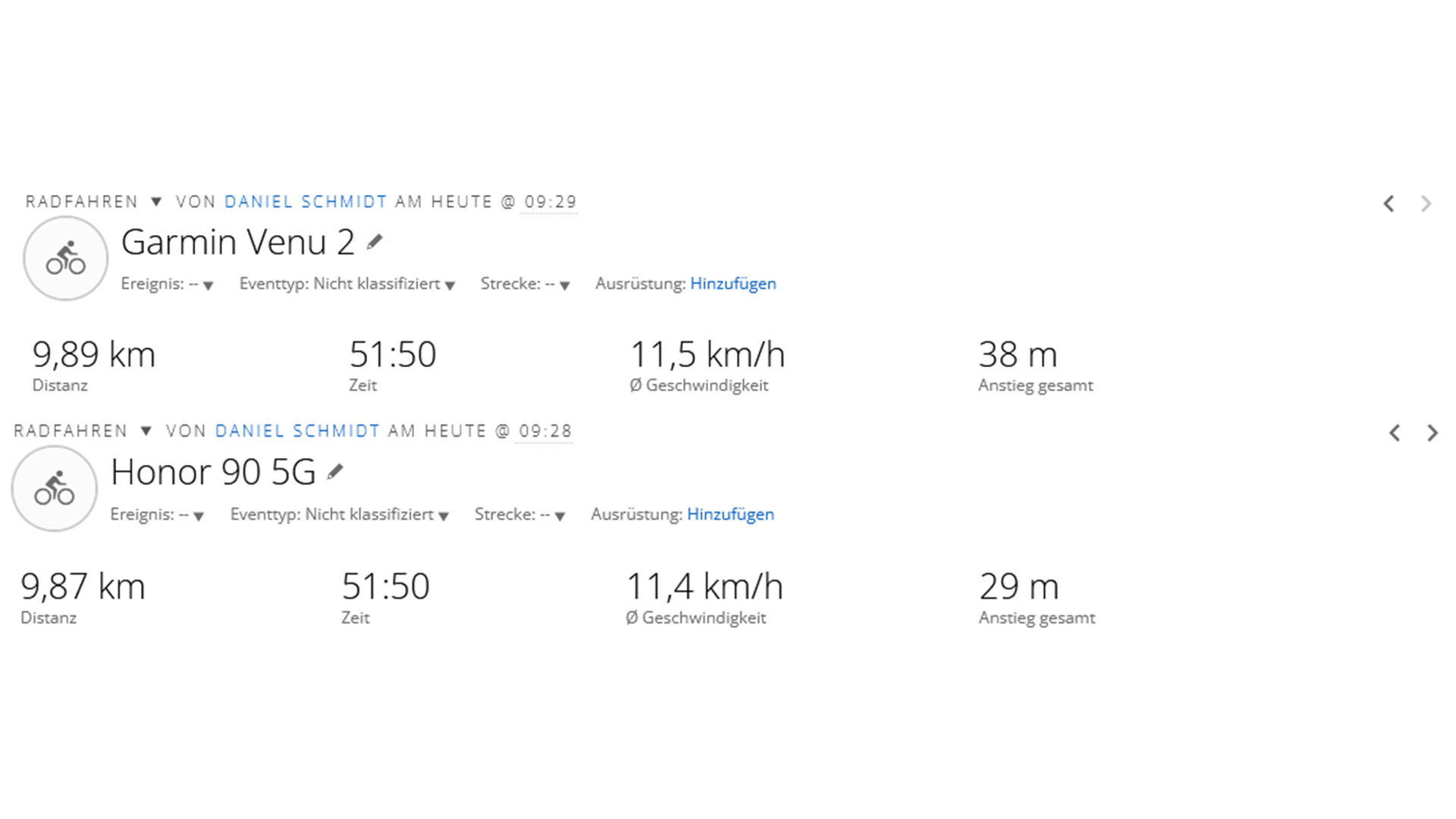Expand Eventtyp dropdown under Garmin Venu 2

click(x=450, y=285)
